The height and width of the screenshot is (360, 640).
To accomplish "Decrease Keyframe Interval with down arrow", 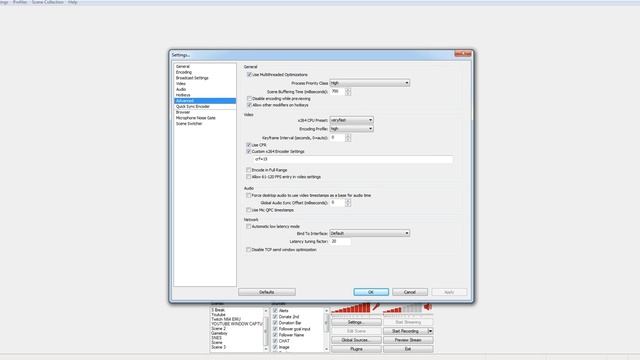I will [348, 140].
